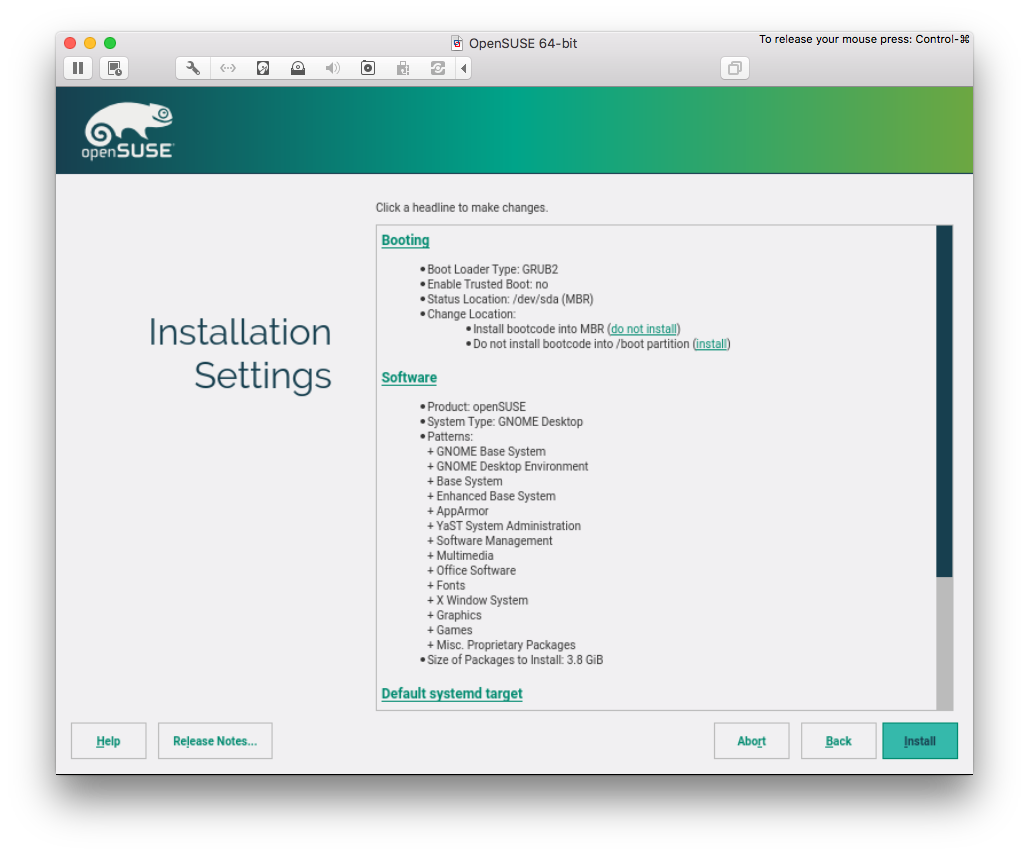Screen dimensions: 1029x855
Task: Minimize VM window with yellow button
Action: [90, 43]
